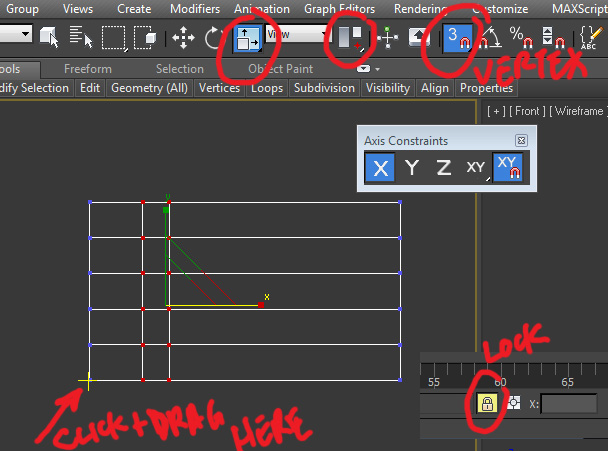Activate the Select Object tool

(x=49, y=38)
